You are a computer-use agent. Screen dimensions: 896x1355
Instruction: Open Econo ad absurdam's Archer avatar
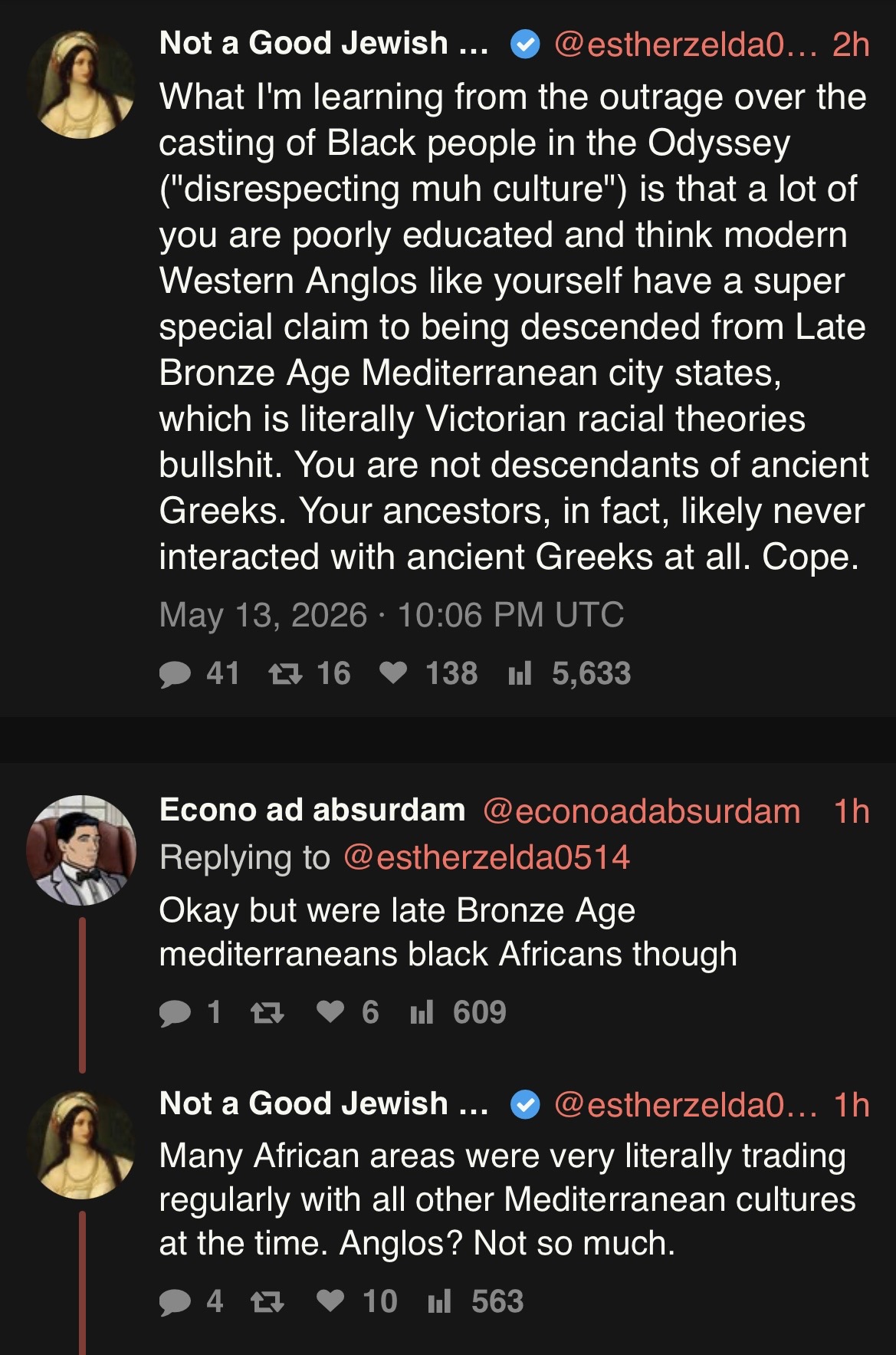click(x=81, y=850)
